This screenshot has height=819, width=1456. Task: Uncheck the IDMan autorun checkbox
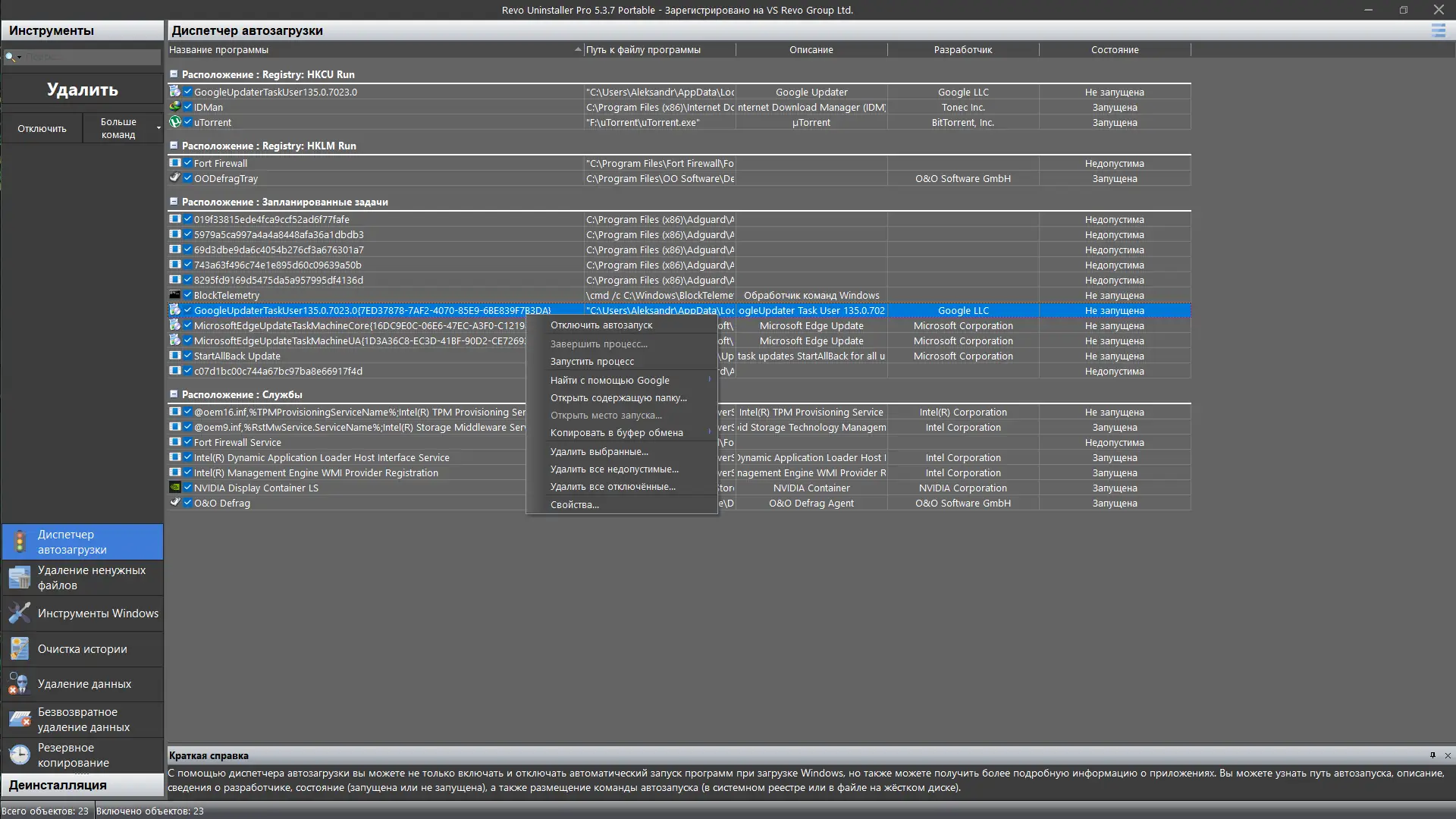(187, 107)
